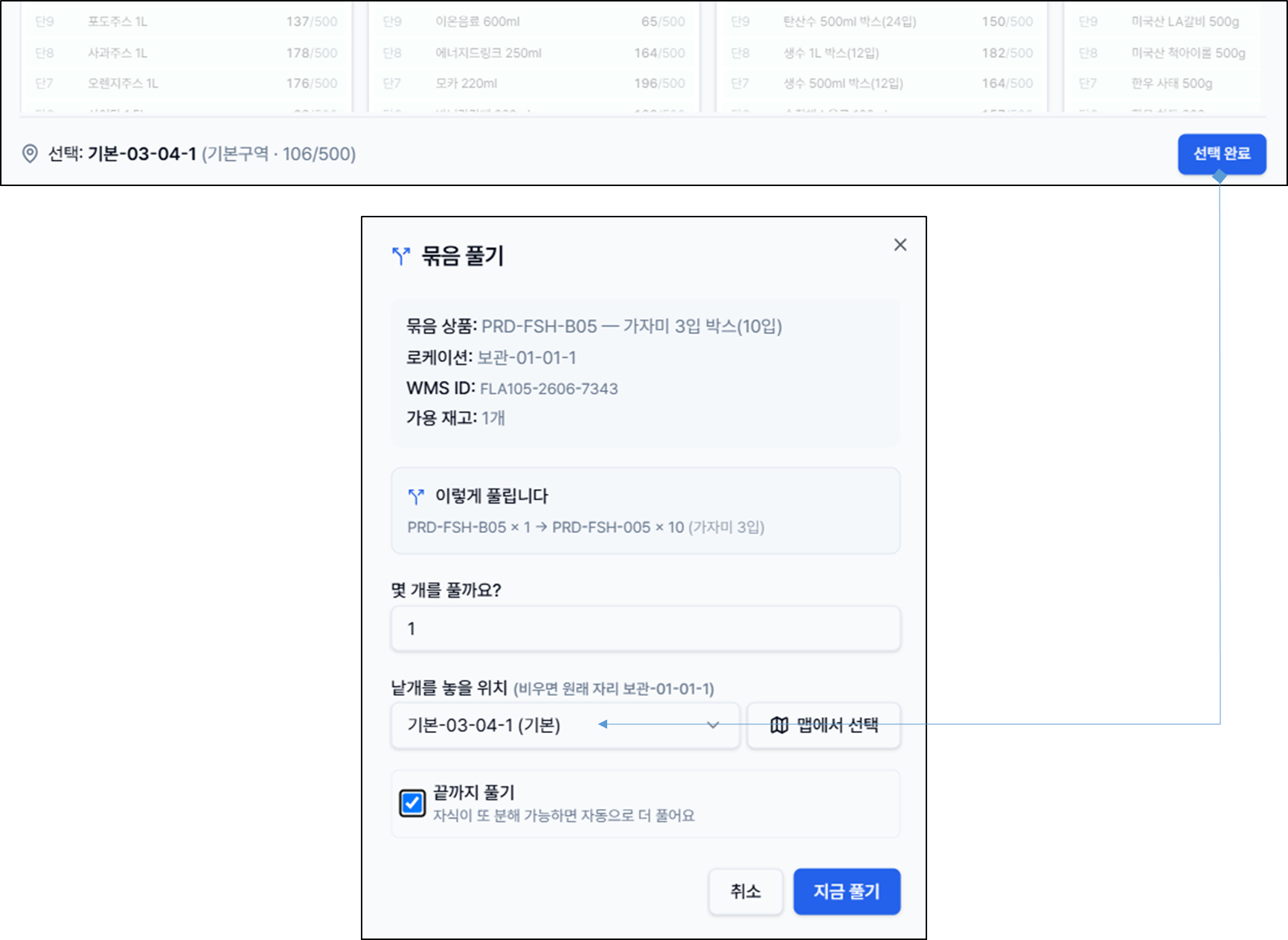
Task: Click the selected location text 기본-03-04-1
Action: click(x=142, y=154)
